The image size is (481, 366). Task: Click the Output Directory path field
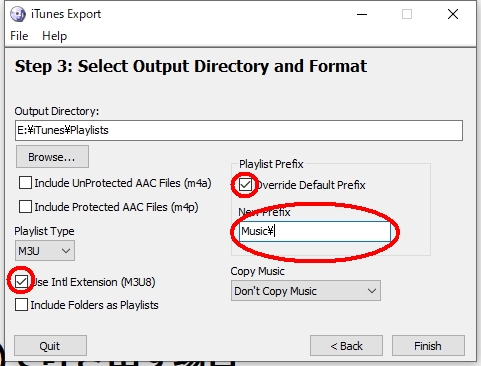239,130
